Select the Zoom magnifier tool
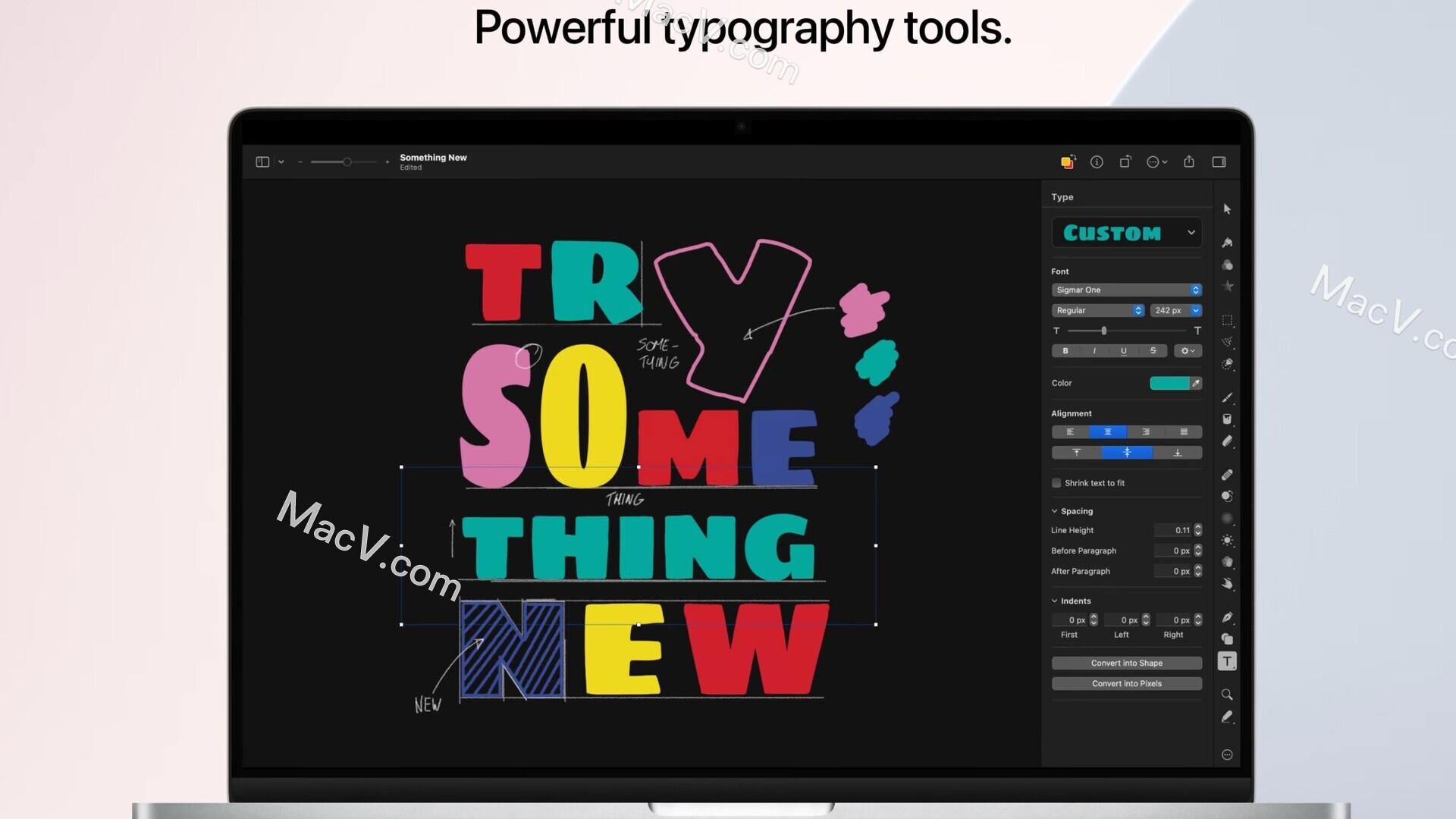 (1227, 695)
